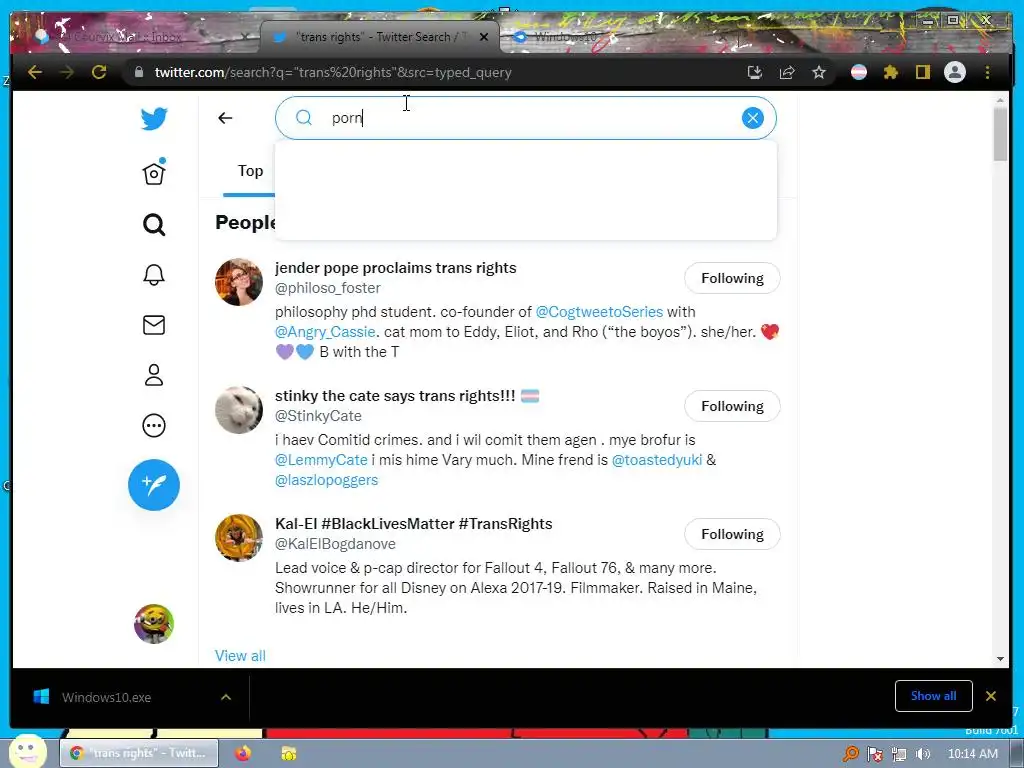This screenshot has height=768, width=1024.
Task: Click the trans flag extension icon
Action: (859, 72)
